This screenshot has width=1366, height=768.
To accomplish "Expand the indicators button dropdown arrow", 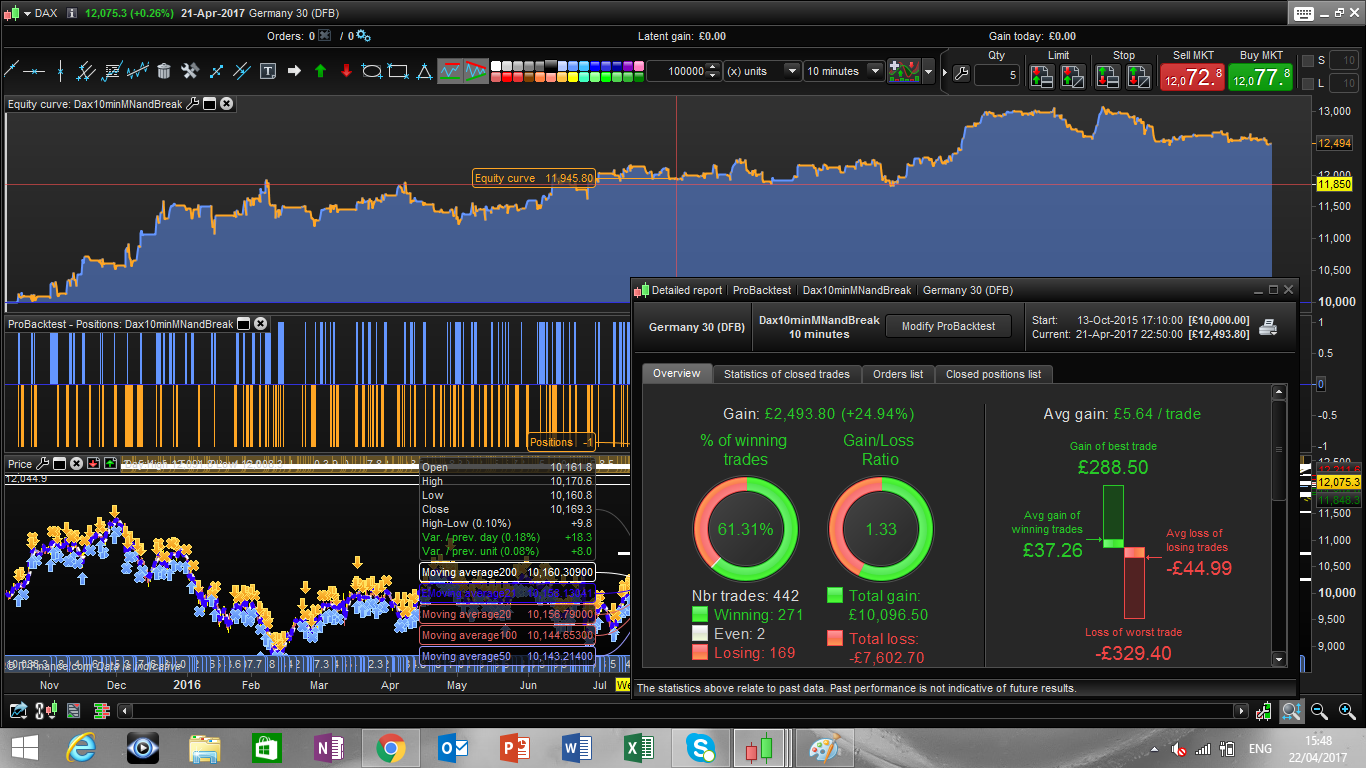I will [929, 72].
